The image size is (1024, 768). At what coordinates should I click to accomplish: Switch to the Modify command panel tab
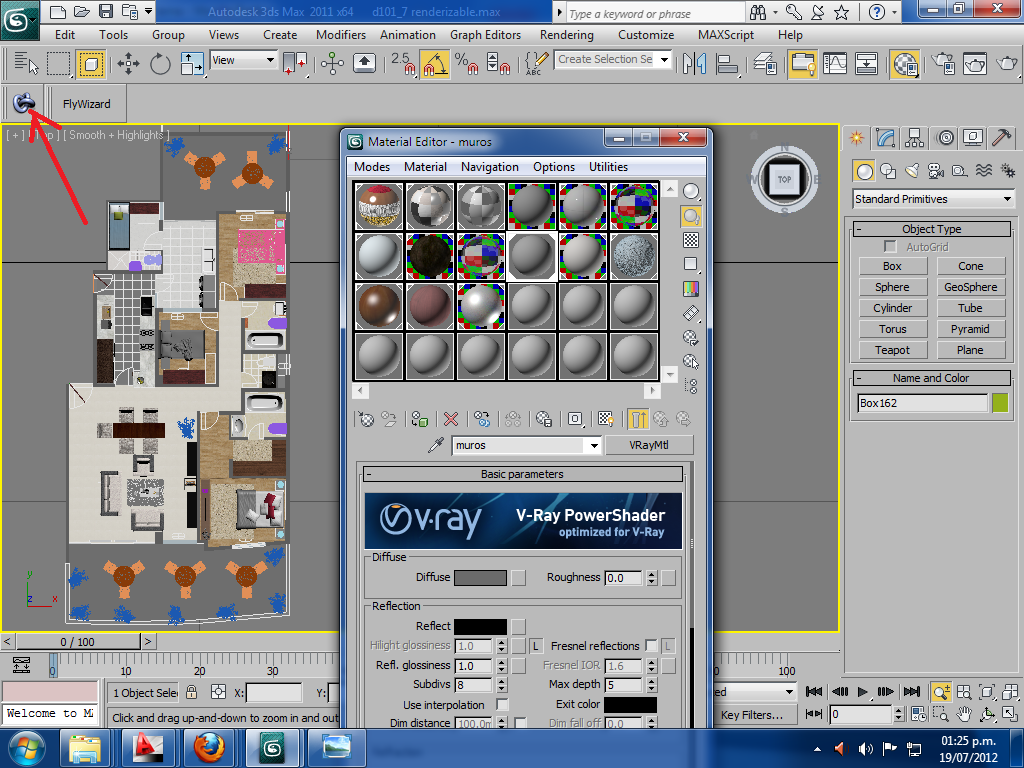click(886, 138)
